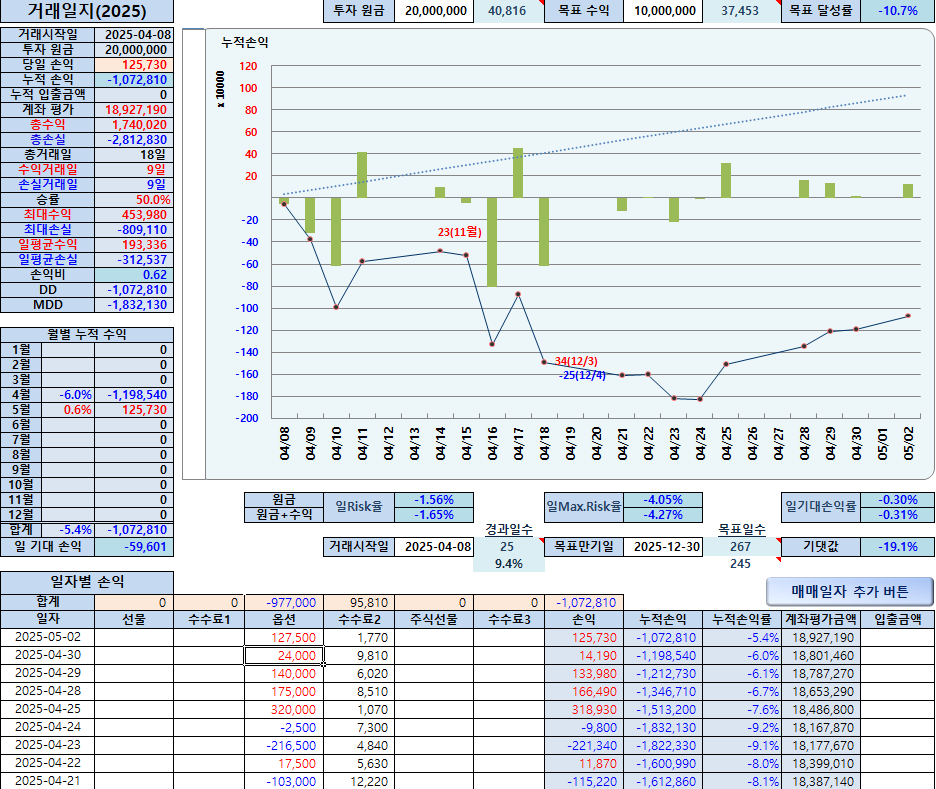Select the 총수익 value 1,740,020

pos(134,125)
